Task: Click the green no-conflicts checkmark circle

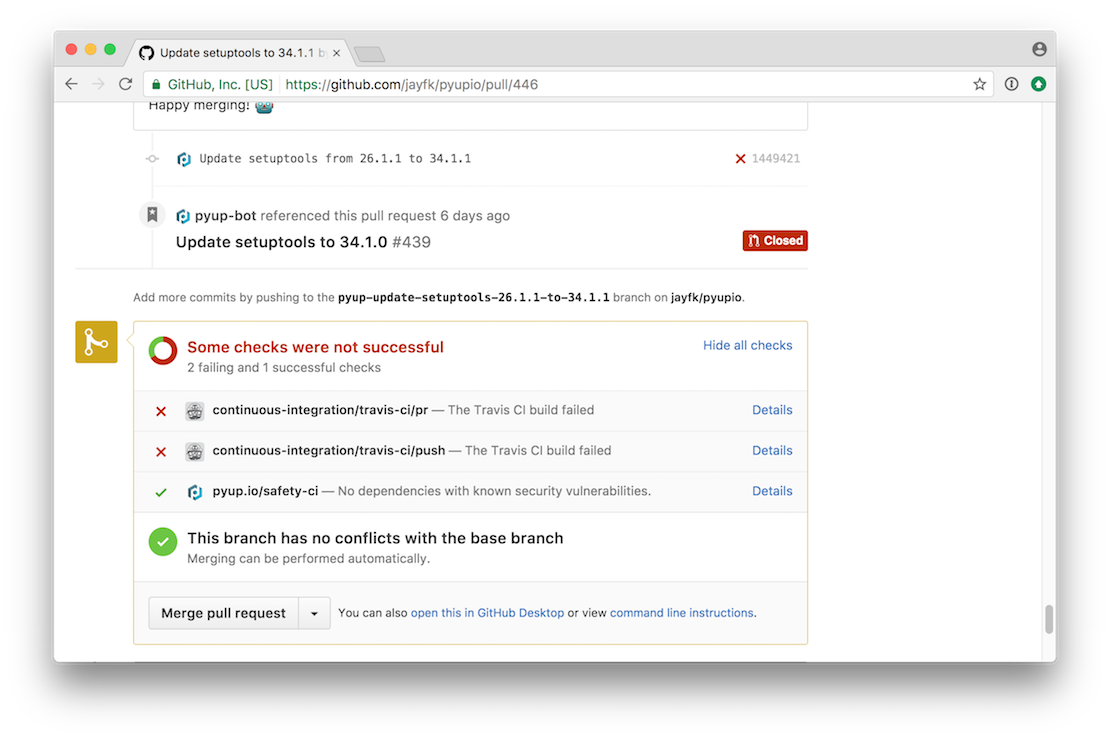Action: [163, 542]
